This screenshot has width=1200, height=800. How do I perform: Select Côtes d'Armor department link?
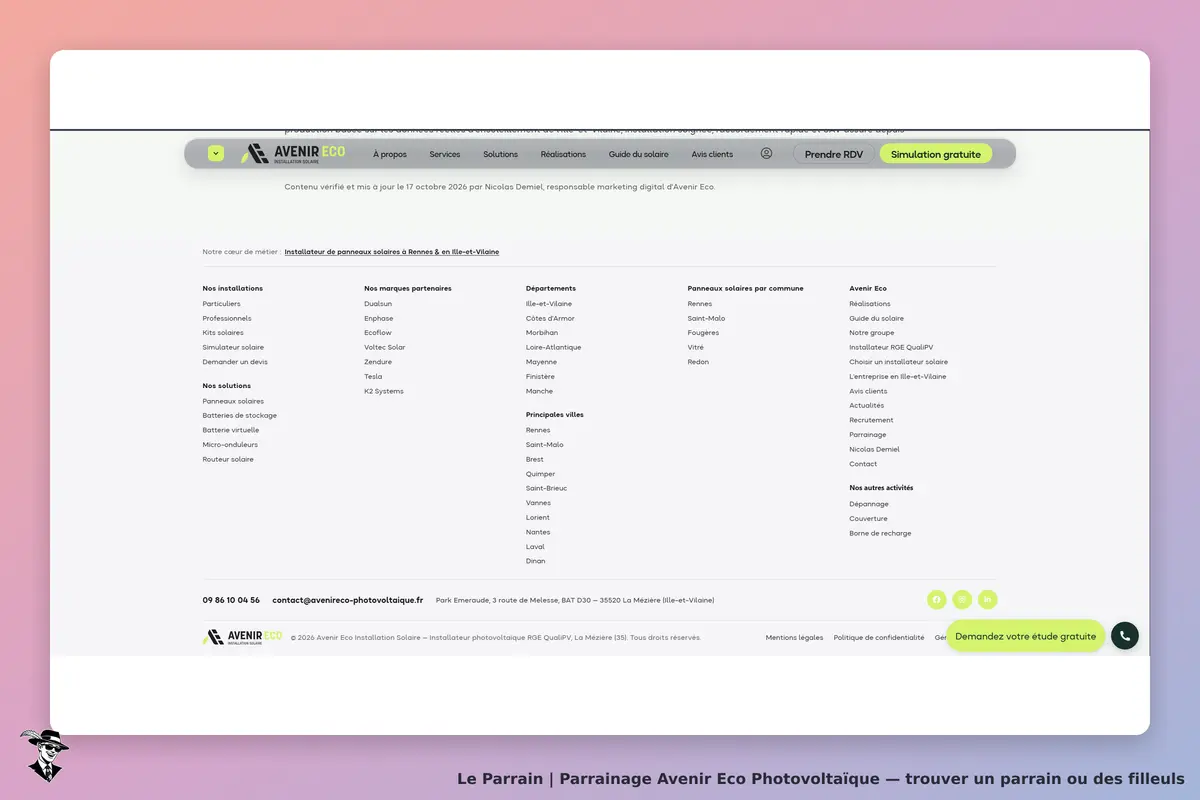tap(550, 318)
